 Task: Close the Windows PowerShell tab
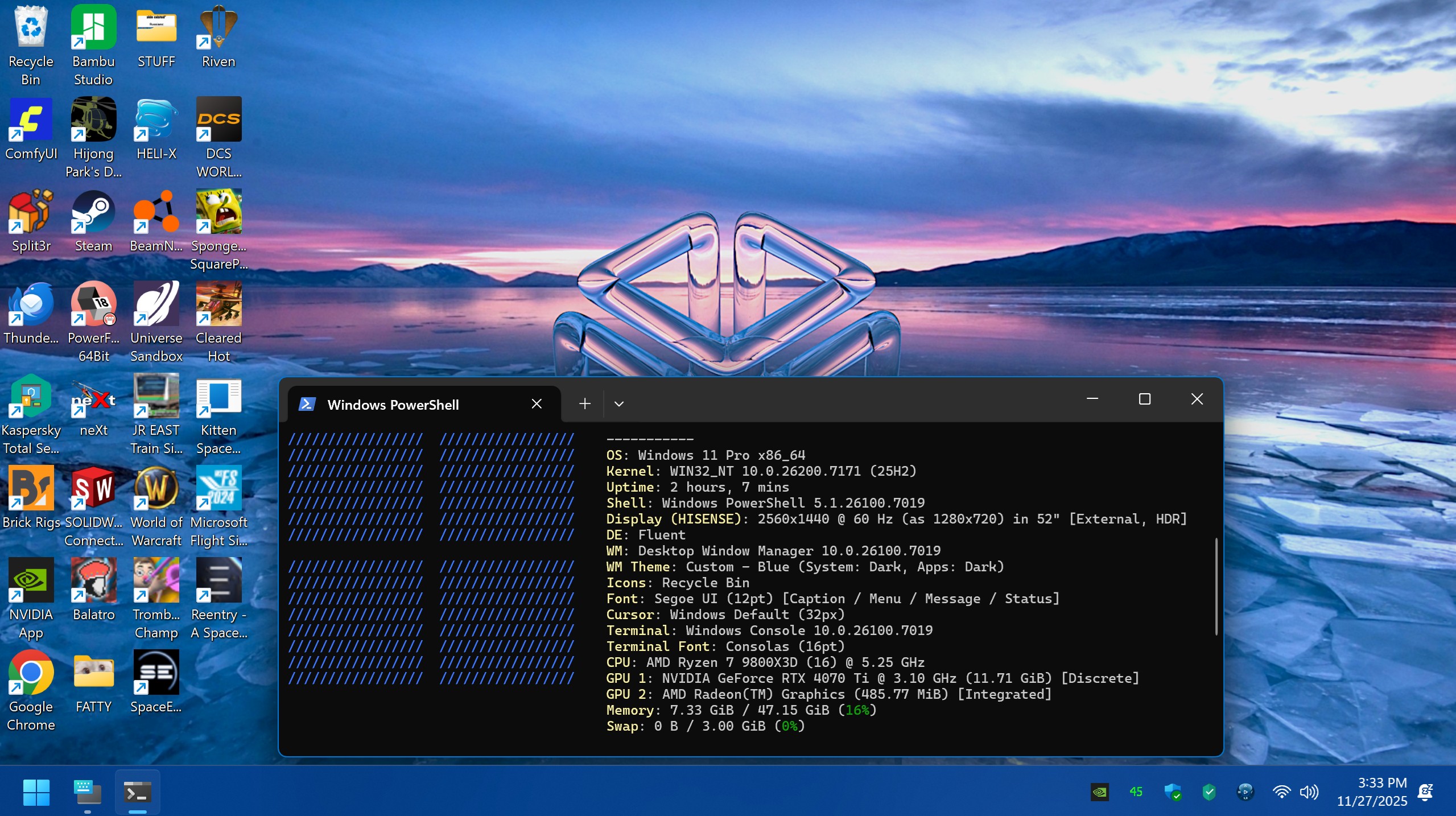tap(536, 404)
